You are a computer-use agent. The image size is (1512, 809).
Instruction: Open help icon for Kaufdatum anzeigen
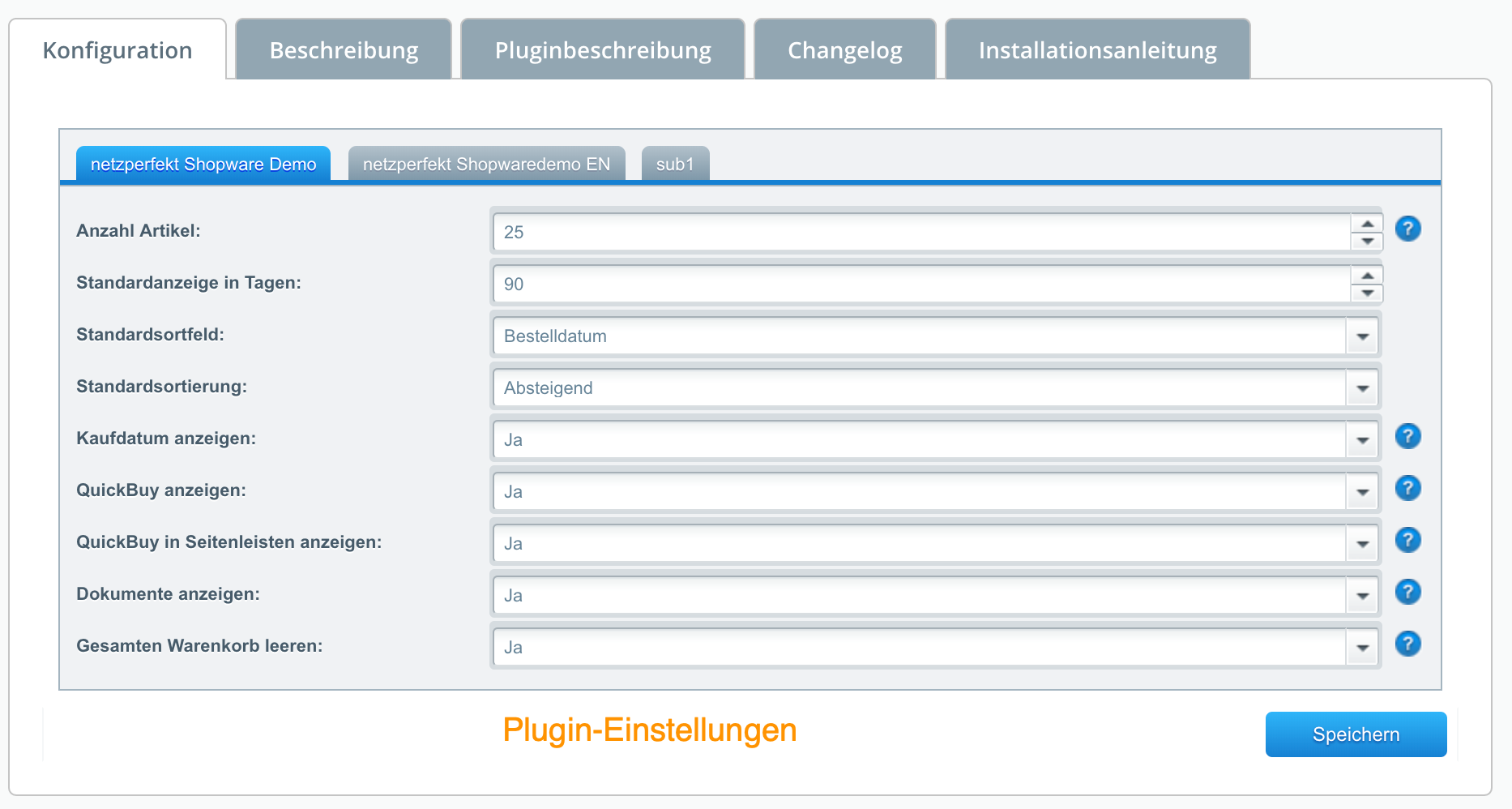click(x=1407, y=436)
